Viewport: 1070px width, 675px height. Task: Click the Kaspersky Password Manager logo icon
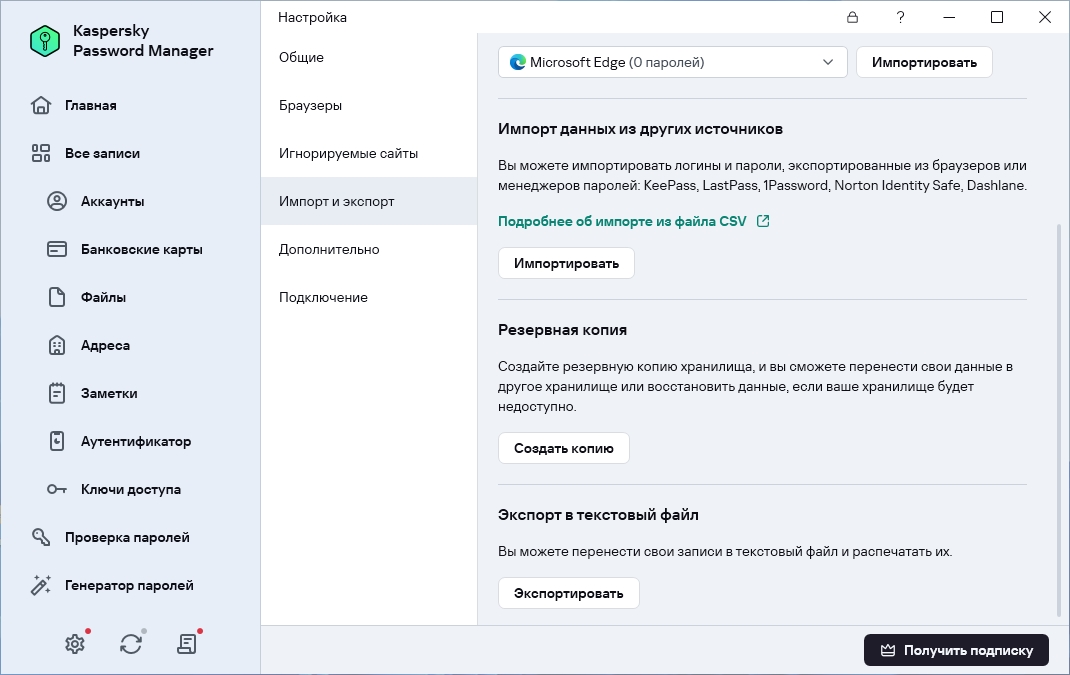tap(45, 41)
